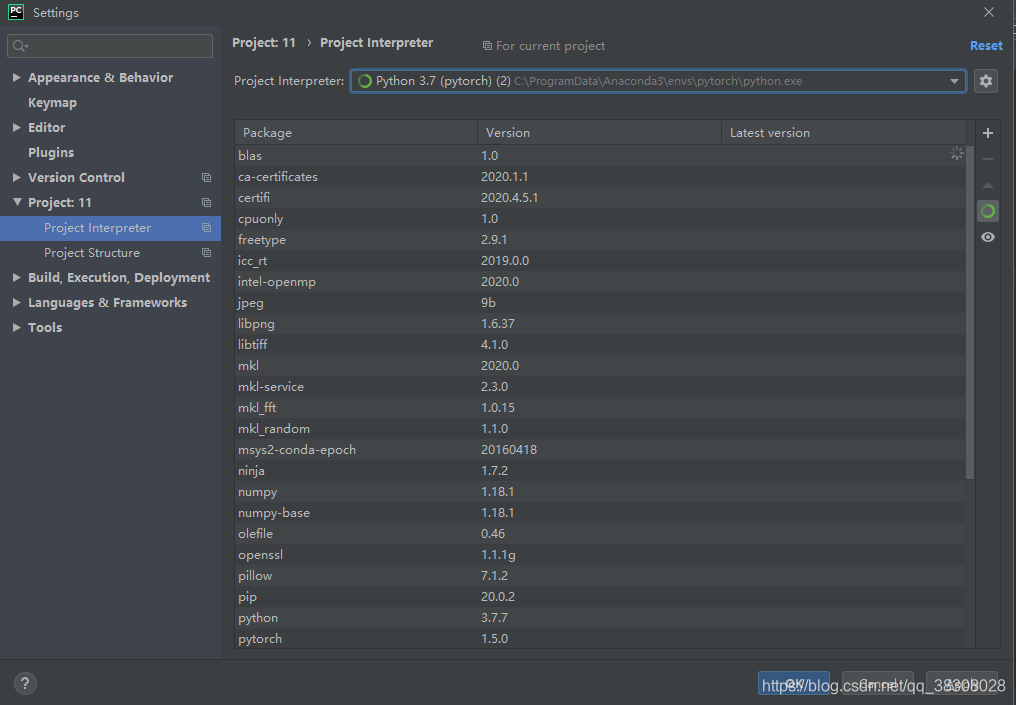
Task: Click the OK button
Action: click(794, 684)
